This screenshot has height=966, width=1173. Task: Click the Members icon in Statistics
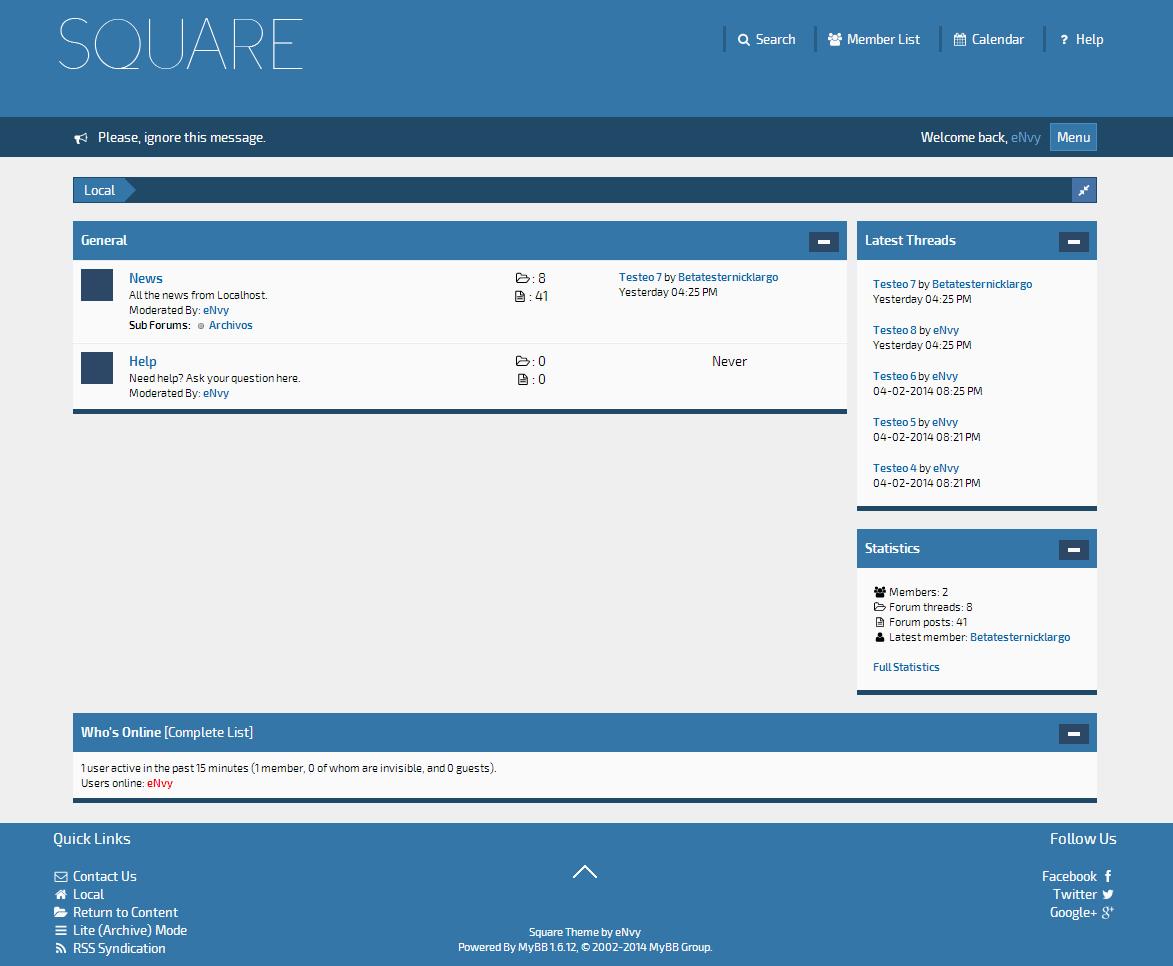(880, 592)
